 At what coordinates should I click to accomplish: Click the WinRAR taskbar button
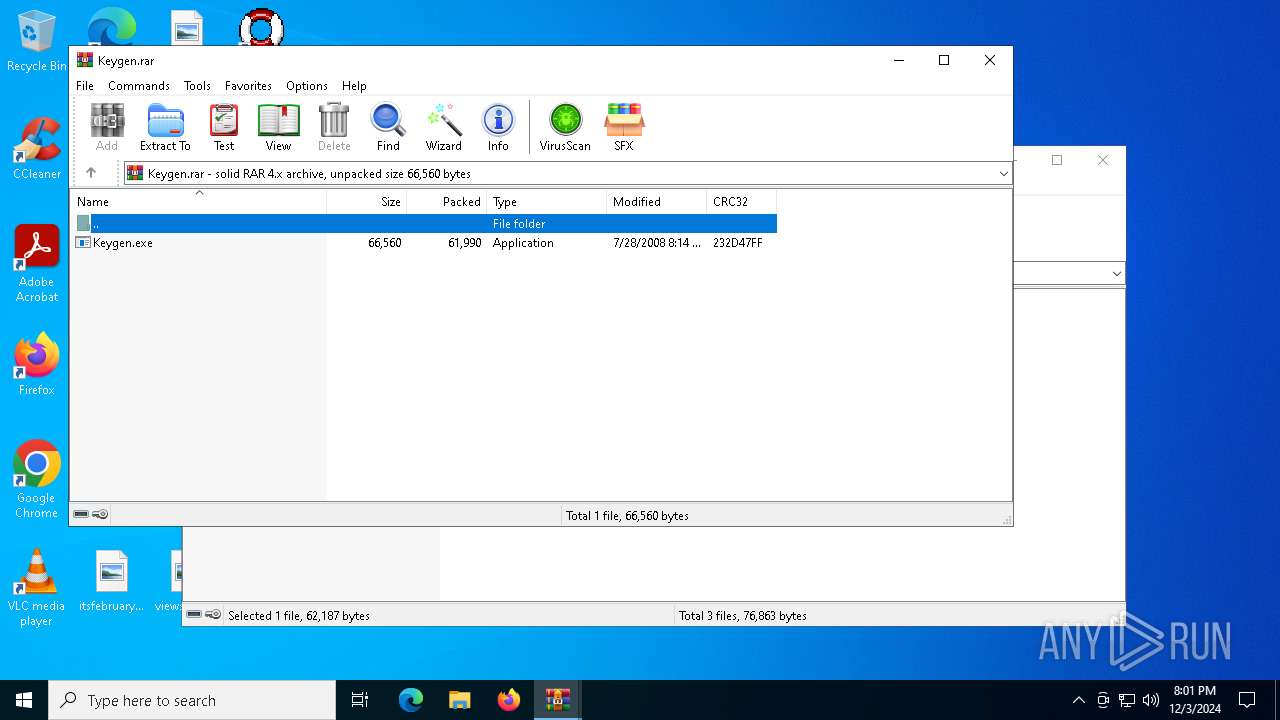coord(558,700)
